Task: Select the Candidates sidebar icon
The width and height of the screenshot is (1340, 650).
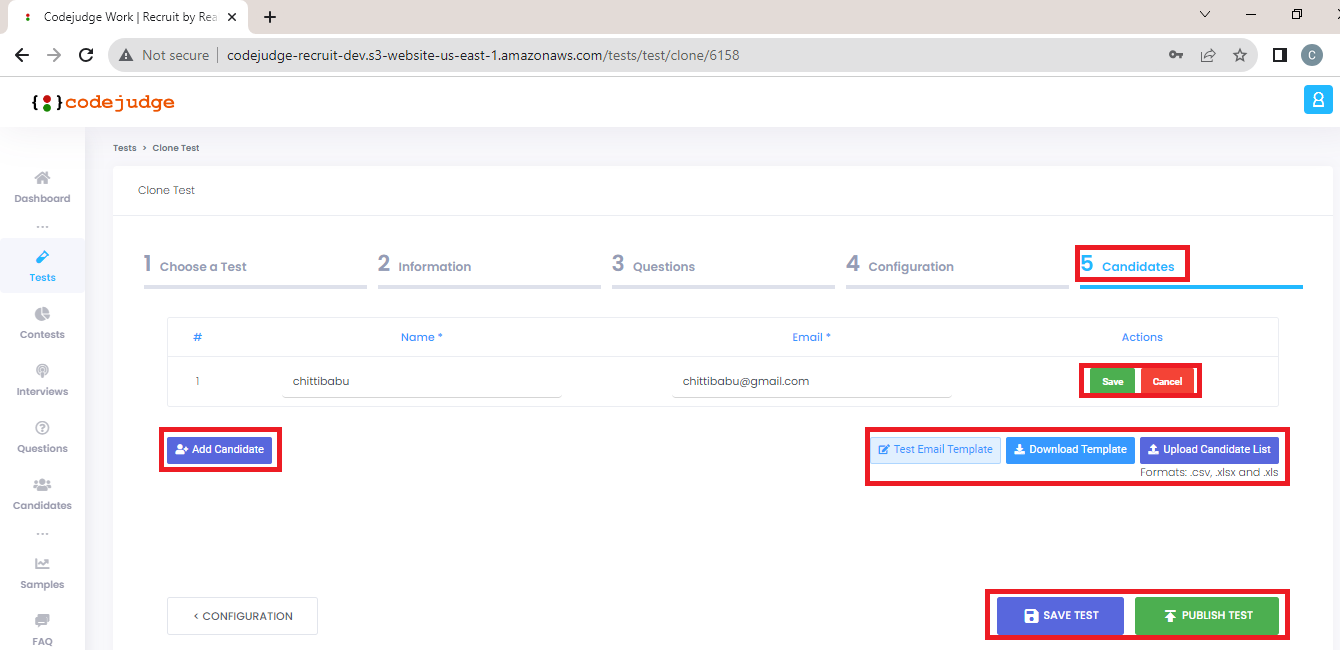Action: tap(42, 493)
